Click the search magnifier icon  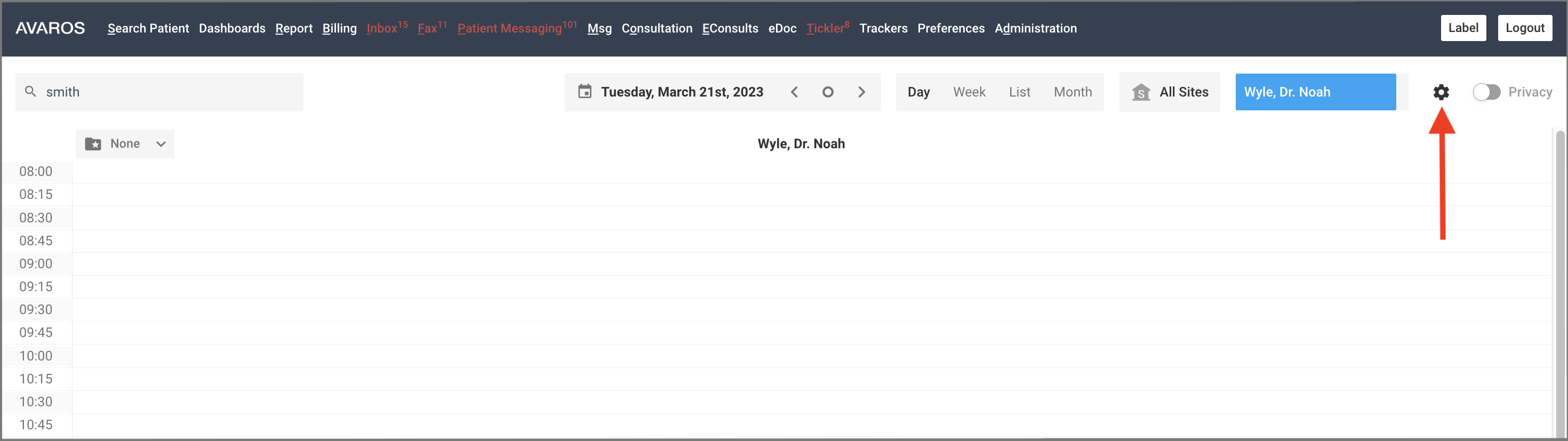pos(30,91)
